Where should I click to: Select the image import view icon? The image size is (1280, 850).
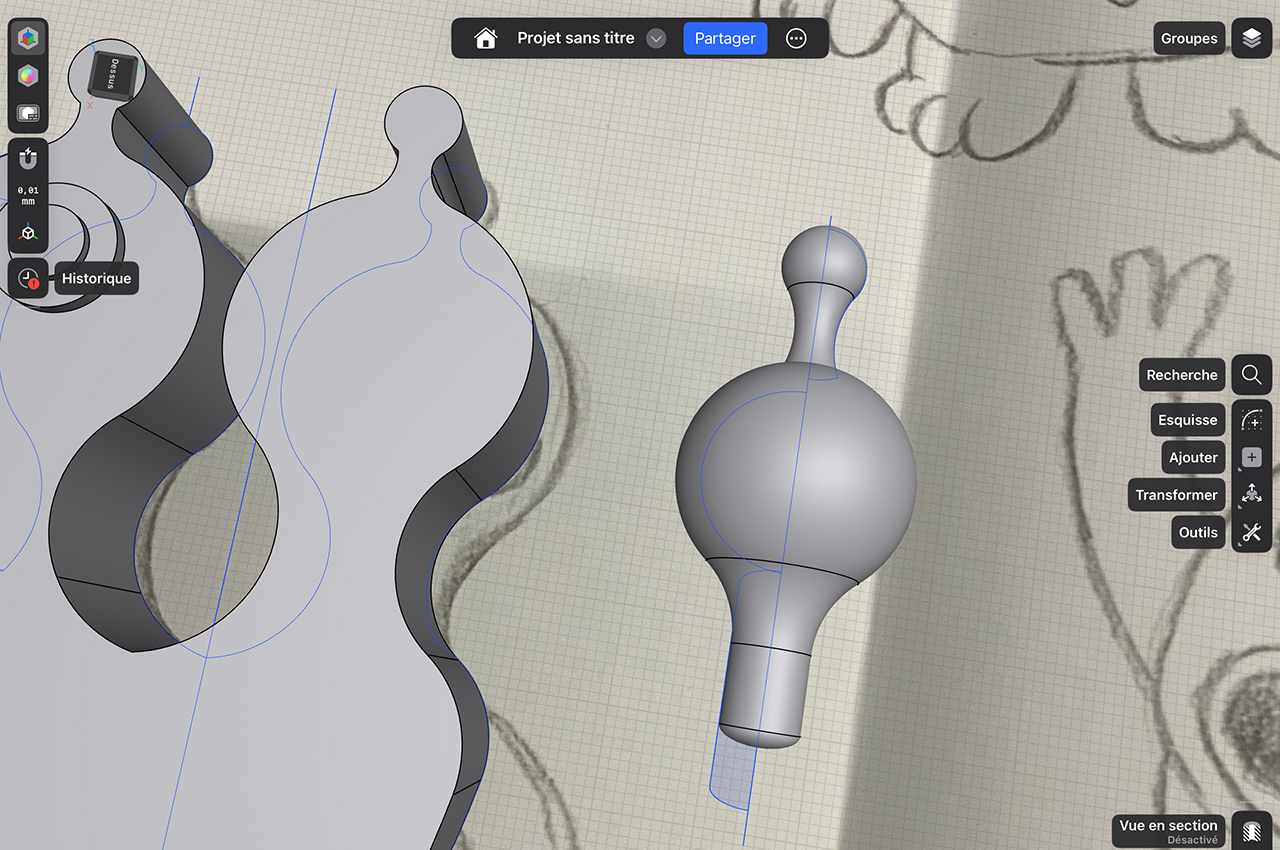(x=28, y=113)
